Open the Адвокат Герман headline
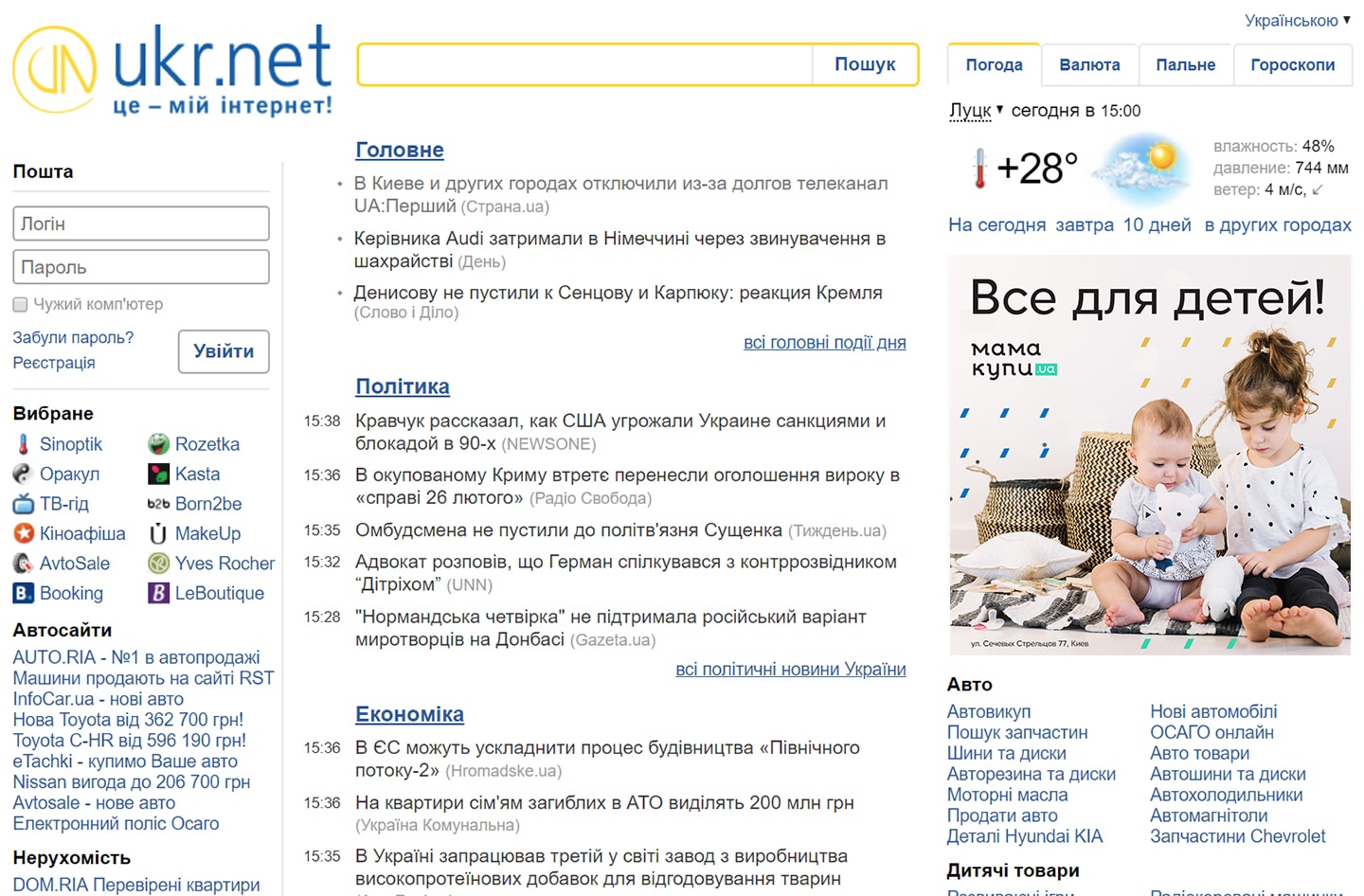The image size is (1364, 896). [x=626, y=573]
